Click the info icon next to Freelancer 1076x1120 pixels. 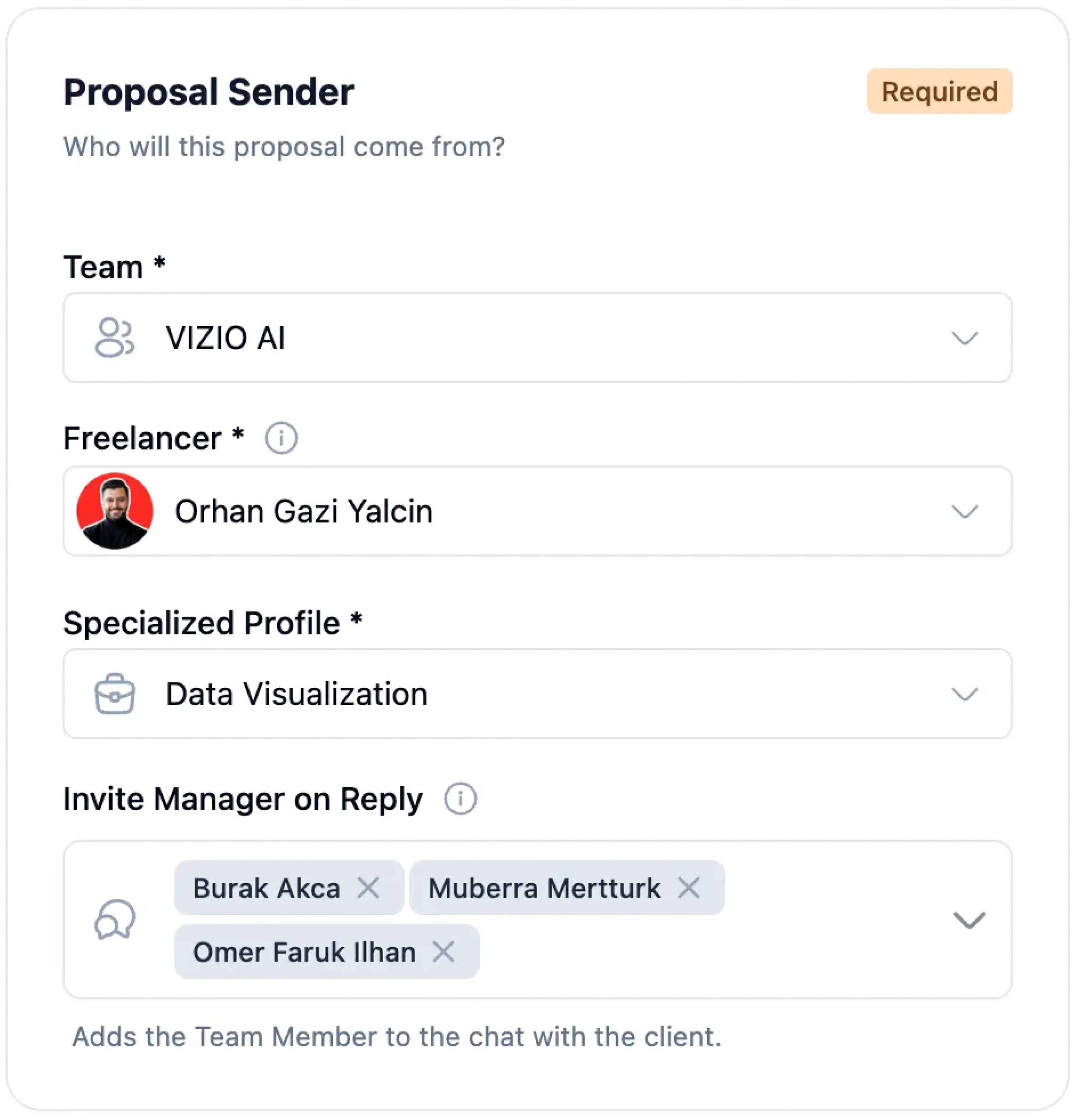pyautogui.click(x=281, y=438)
